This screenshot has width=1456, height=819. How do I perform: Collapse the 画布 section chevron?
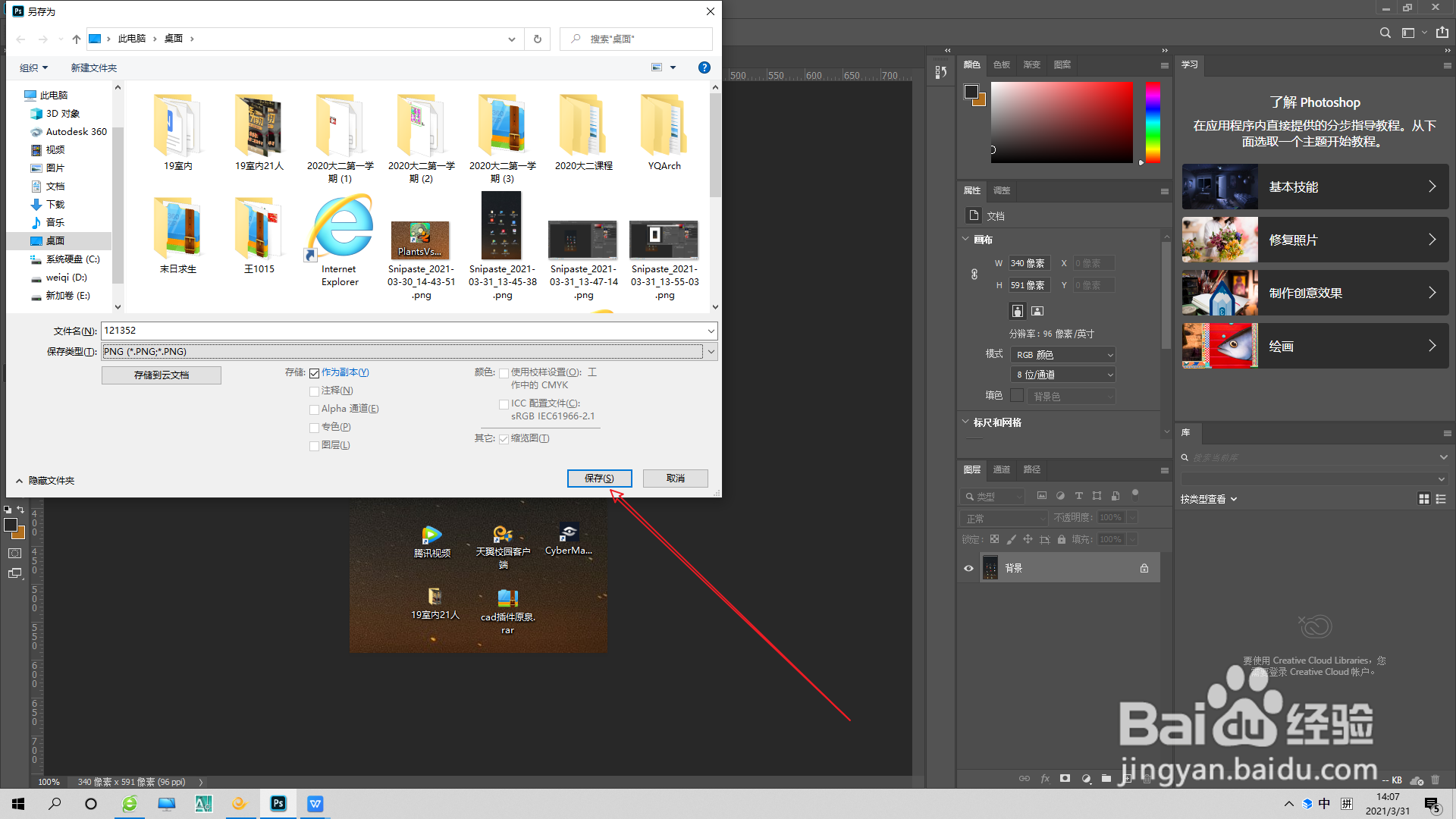tap(965, 240)
